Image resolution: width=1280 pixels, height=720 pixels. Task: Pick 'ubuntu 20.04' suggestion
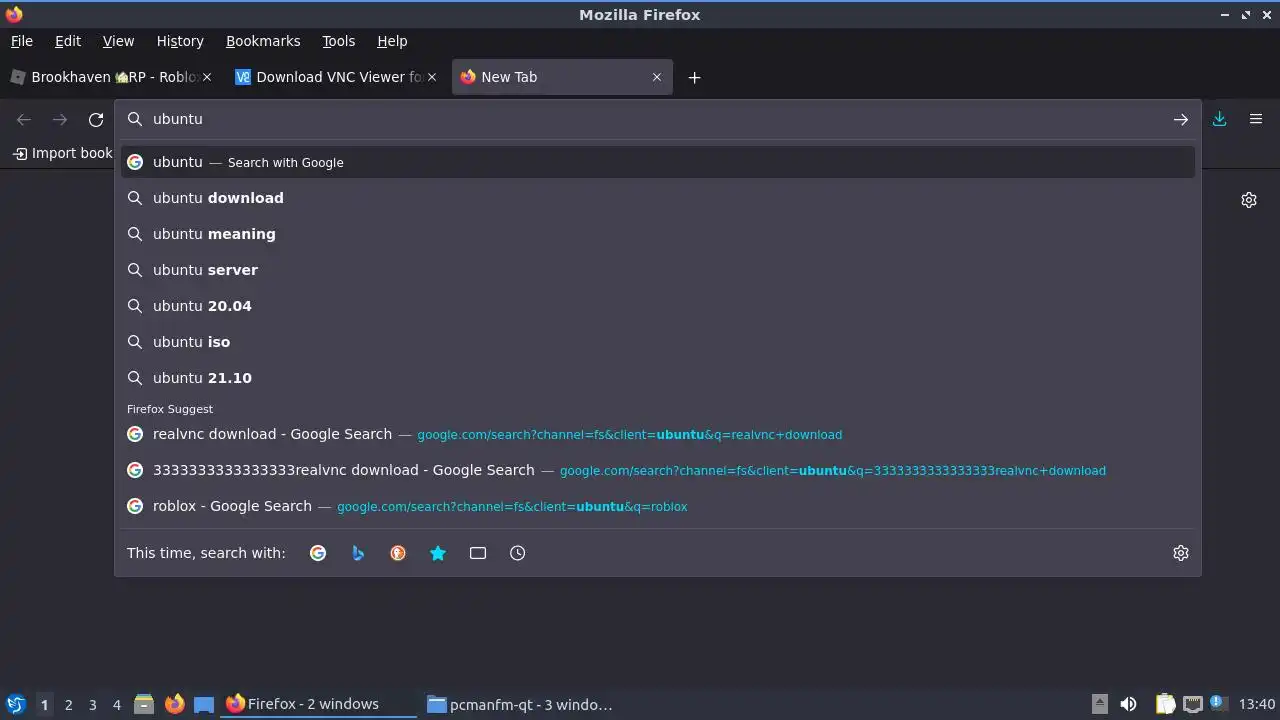658,306
